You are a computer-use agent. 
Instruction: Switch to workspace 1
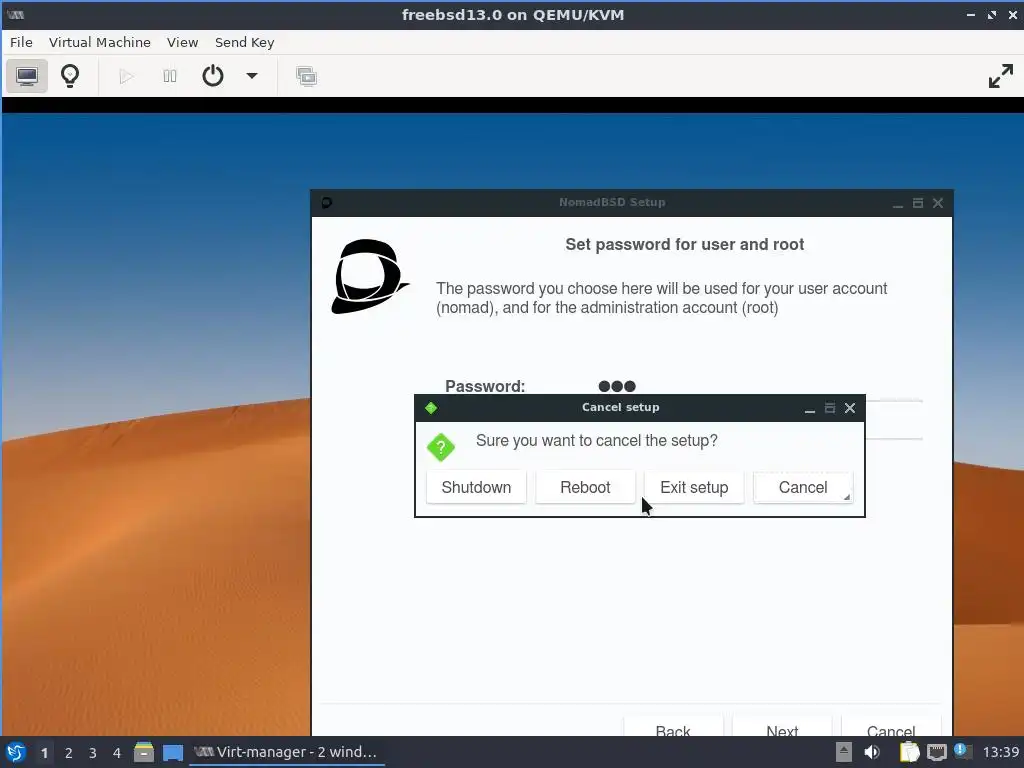coord(44,753)
